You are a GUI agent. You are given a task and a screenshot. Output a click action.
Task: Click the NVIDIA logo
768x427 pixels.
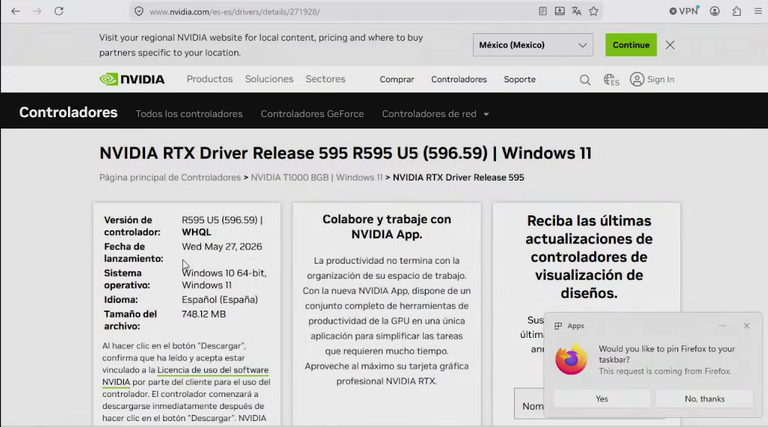(x=132, y=79)
